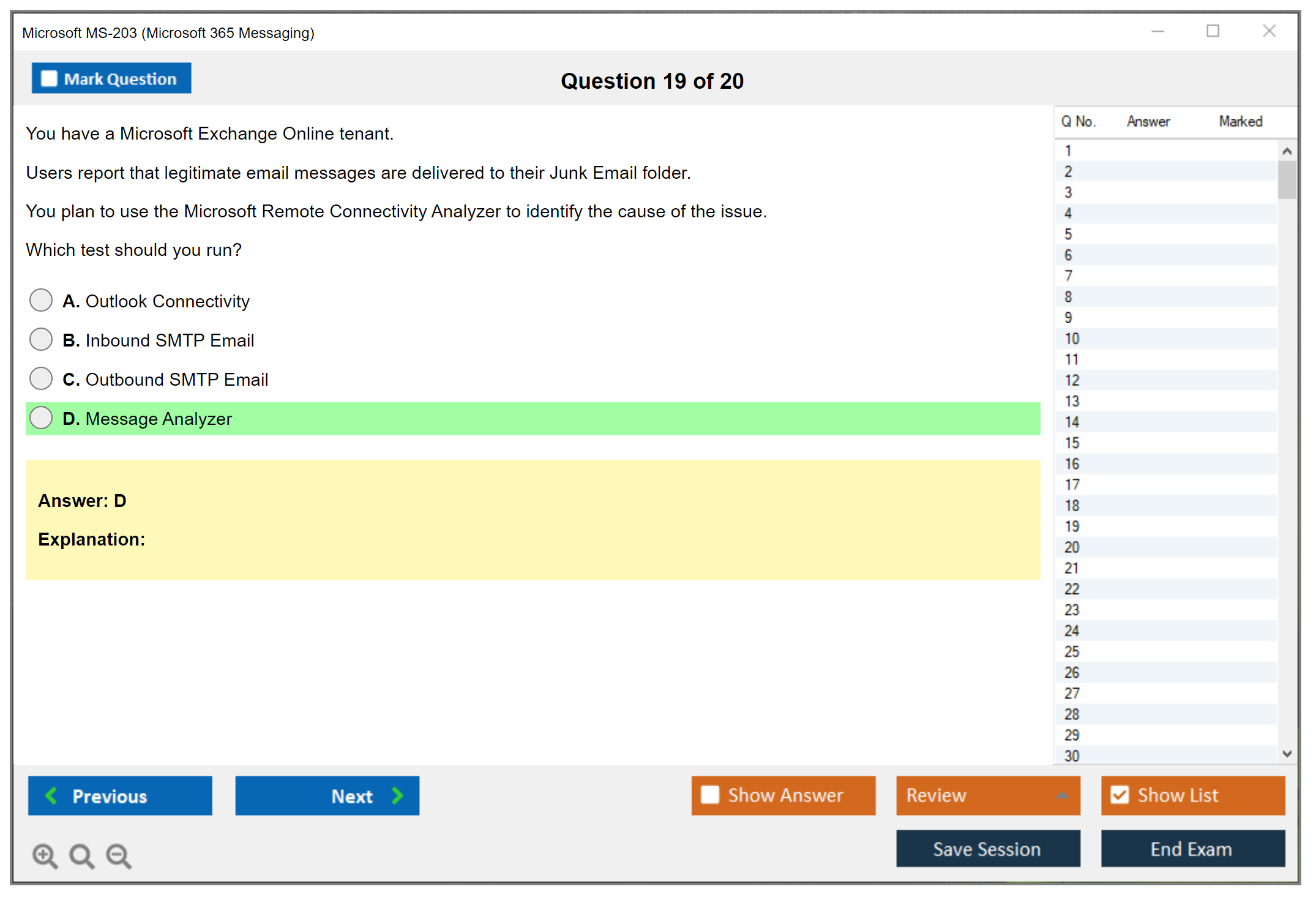Click the reset zoom magnifier icon
1316x900 pixels.
coord(81,855)
